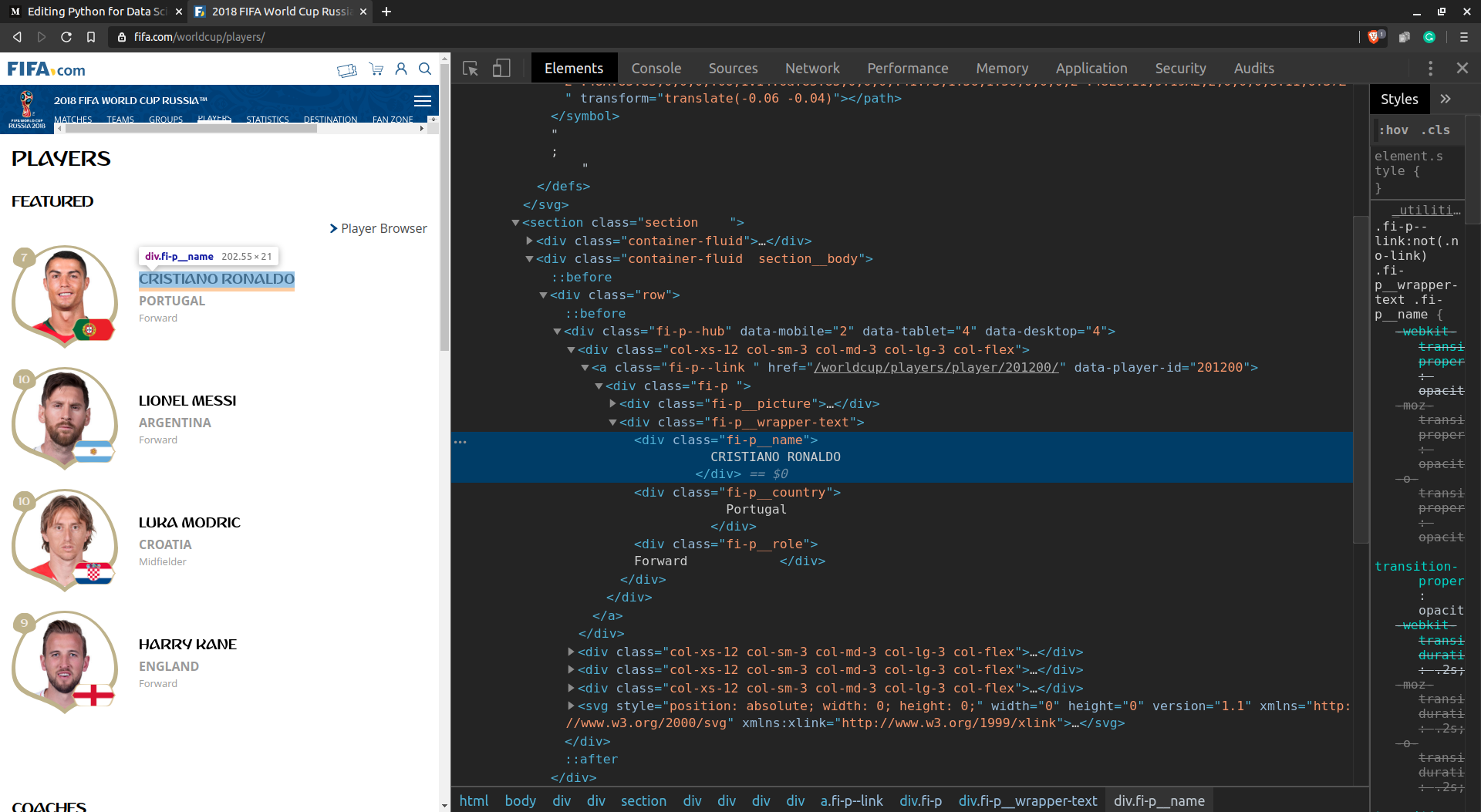
Task: Open the Audits tab
Action: [x=1254, y=69]
